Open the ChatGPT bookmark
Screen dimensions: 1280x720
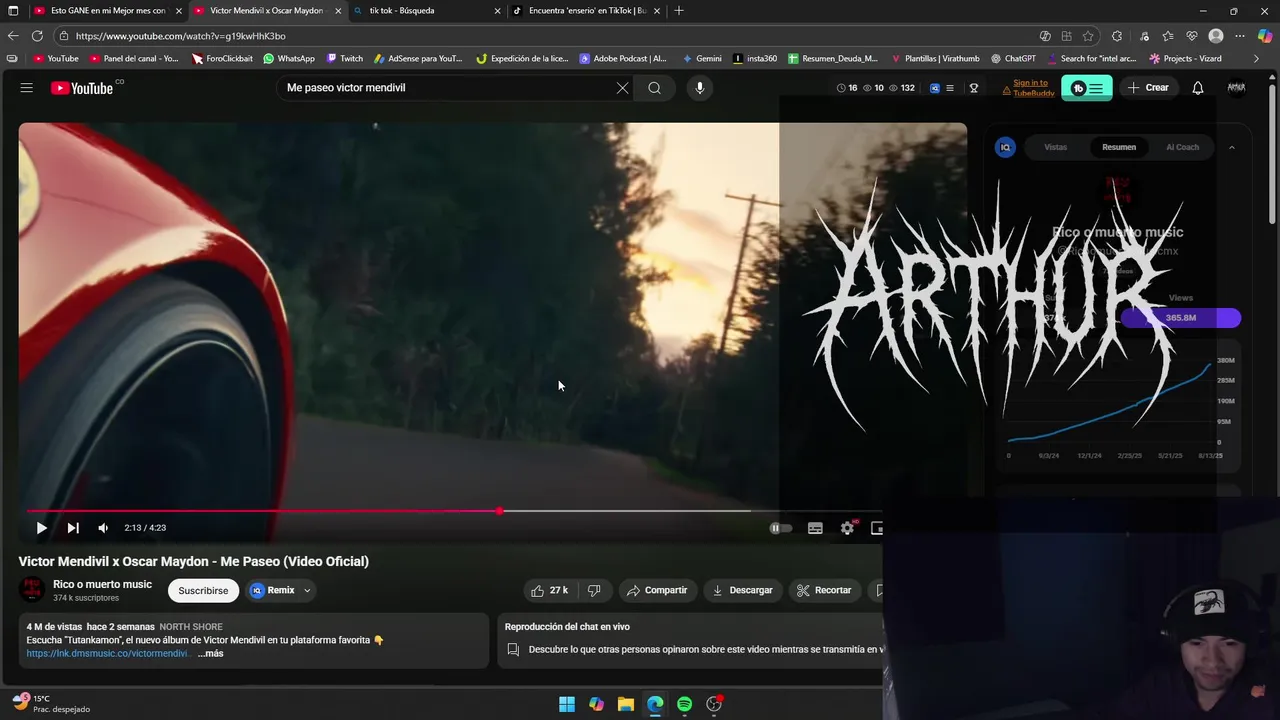(x=1013, y=59)
